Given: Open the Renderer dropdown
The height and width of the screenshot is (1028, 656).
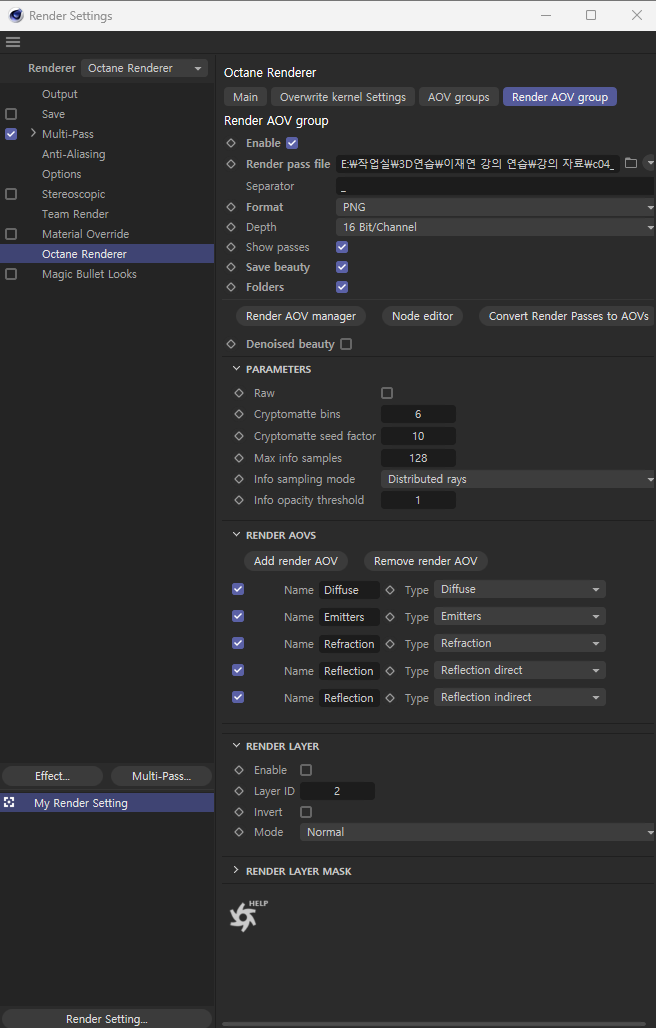Looking at the screenshot, I should (144, 68).
